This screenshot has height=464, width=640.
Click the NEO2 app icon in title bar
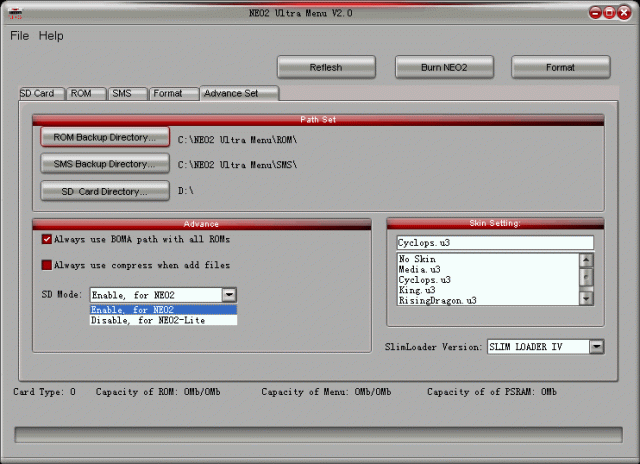tap(15, 13)
